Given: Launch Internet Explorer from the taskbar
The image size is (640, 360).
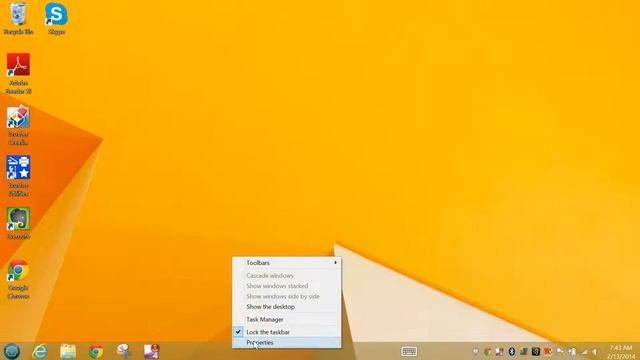Looking at the screenshot, I should coord(40,351).
